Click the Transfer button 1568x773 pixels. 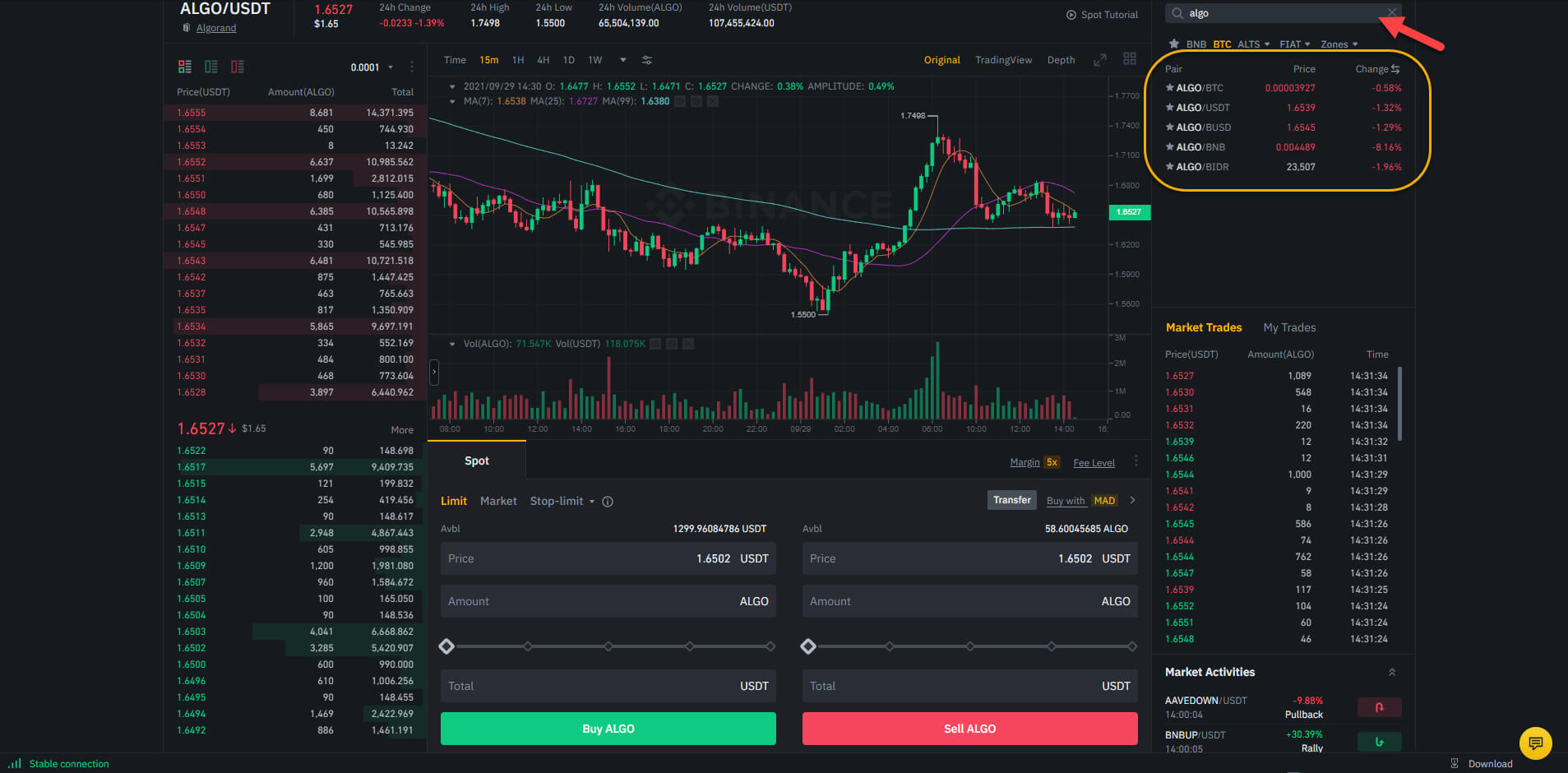[x=1012, y=500]
